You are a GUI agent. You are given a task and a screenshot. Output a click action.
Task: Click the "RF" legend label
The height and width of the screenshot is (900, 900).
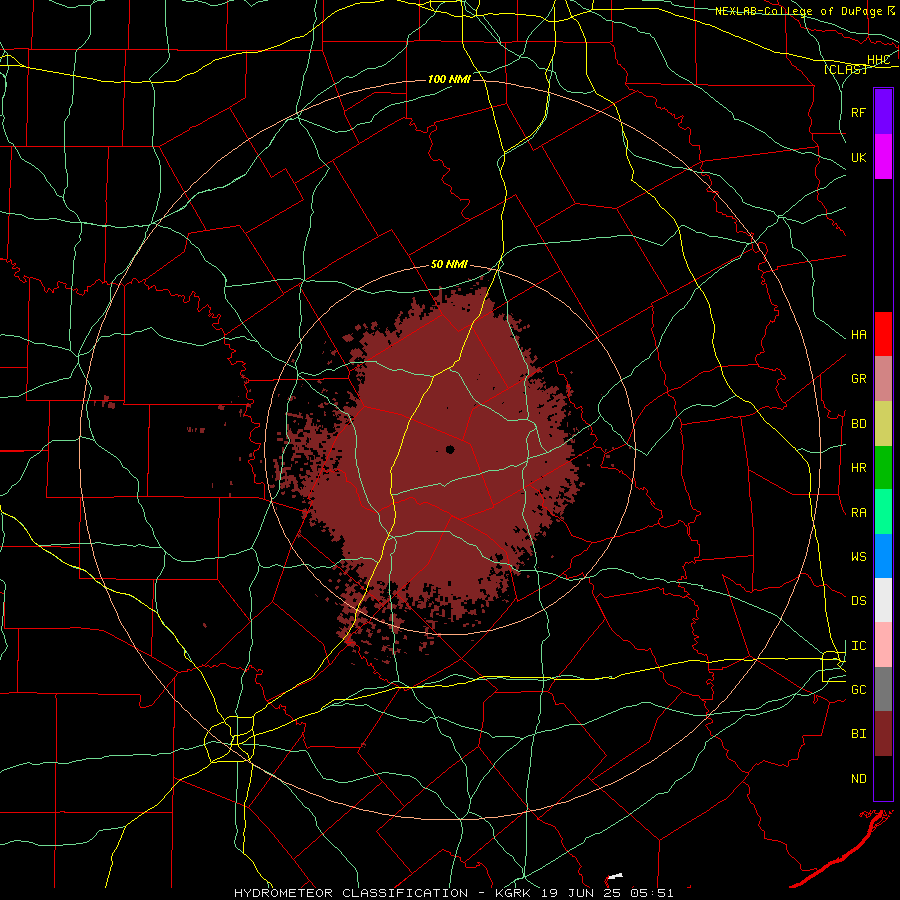[858, 112]
